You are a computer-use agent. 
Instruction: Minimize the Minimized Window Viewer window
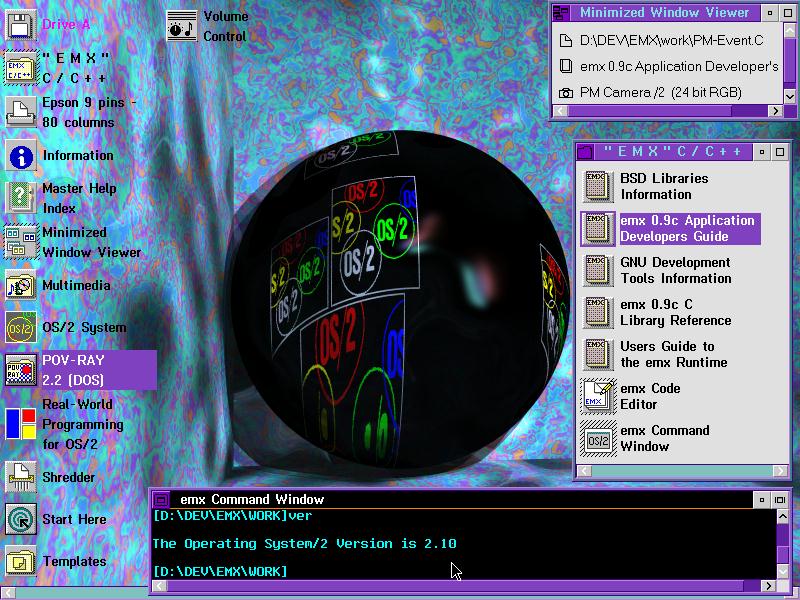coord(770,13)
